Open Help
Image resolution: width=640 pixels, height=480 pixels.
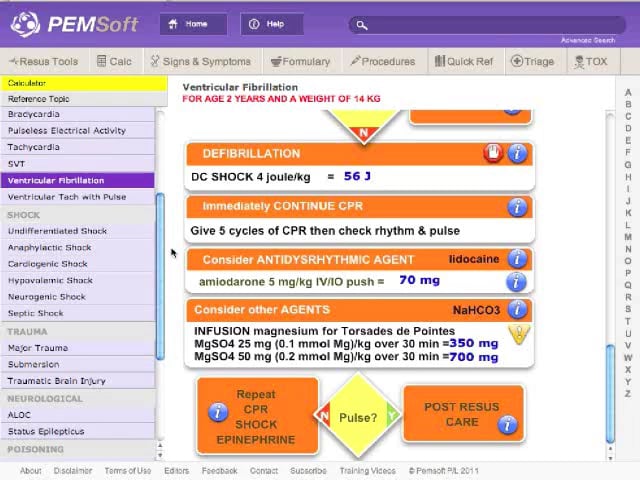pyautogui.click(x=272, y=24)
